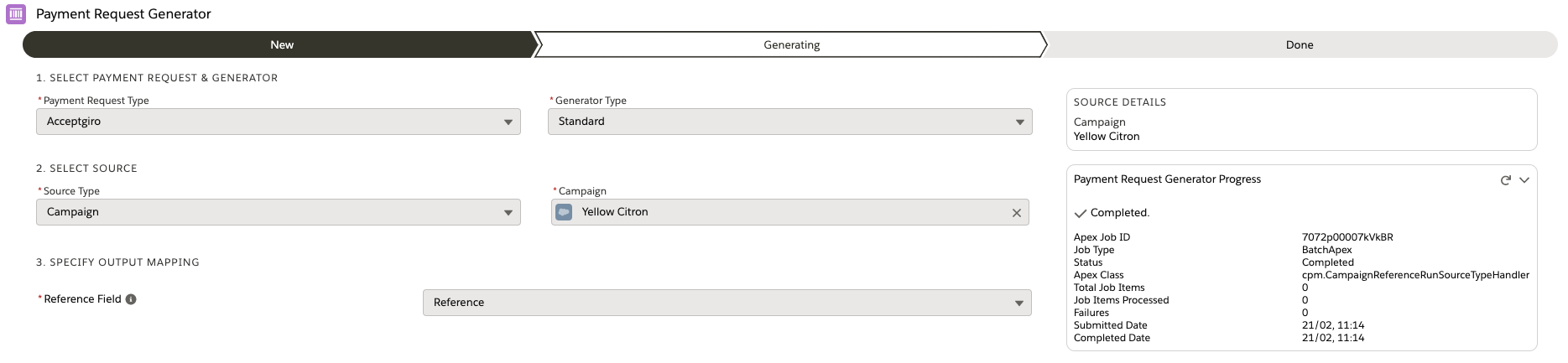Click the Payment Request Generator title
Screen dimensions: 1568x363
(x=123, y=14)
